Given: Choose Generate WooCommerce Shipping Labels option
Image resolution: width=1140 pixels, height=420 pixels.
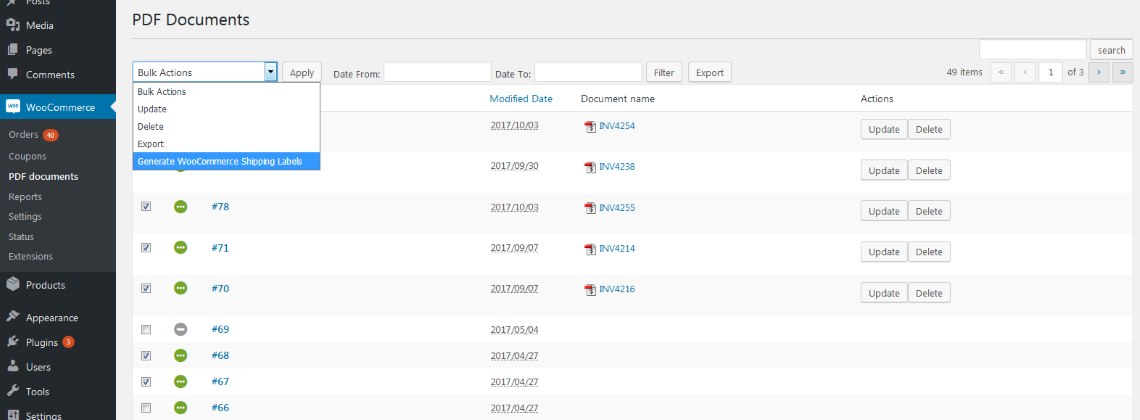Looking at the screenshot, I should click(226, 161).
